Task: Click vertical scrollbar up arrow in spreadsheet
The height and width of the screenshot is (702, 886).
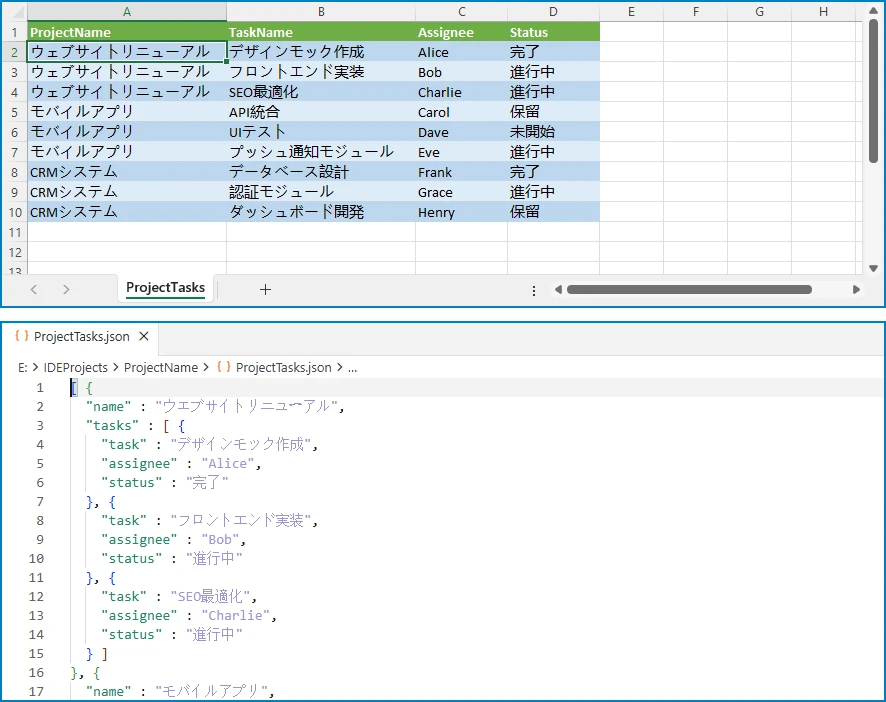Action: [x=874, y=10]
